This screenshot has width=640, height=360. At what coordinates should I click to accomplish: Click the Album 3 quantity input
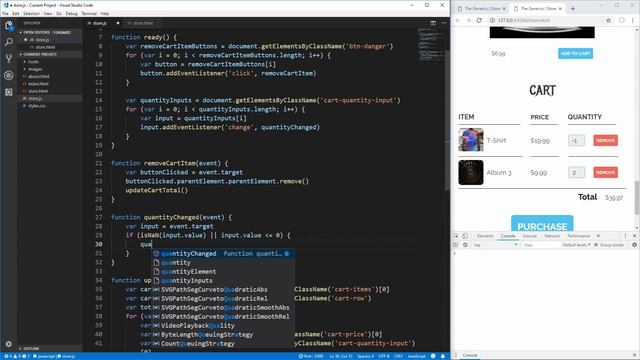[576, 172]
